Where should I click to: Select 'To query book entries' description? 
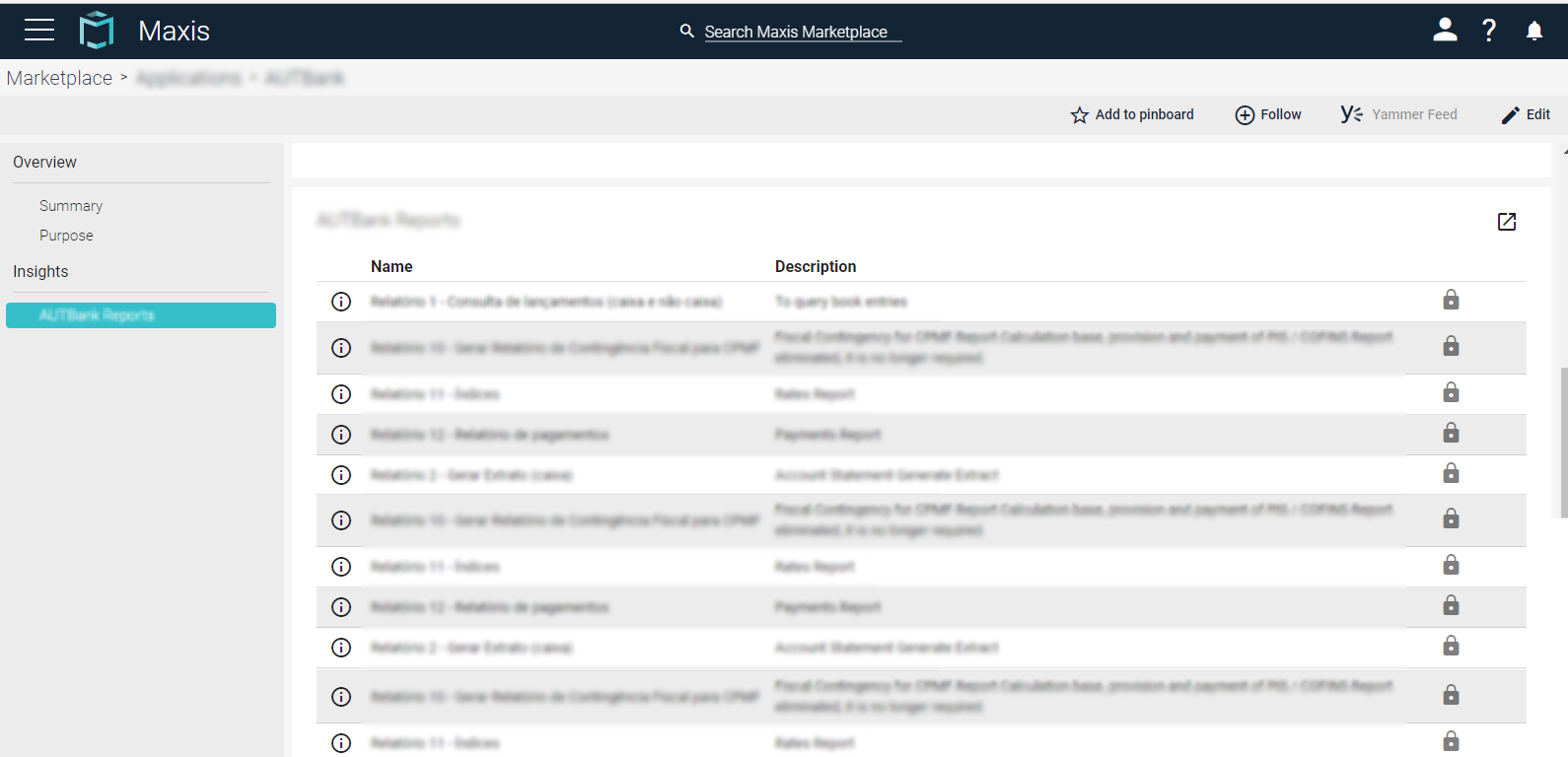coord(841,302)
